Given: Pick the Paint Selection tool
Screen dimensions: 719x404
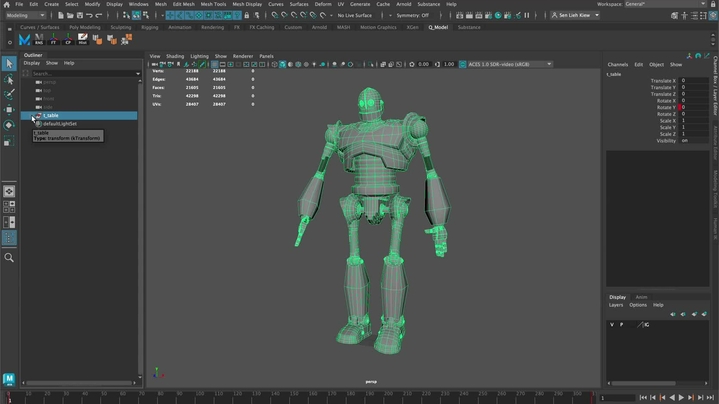Looking at the screenshot, I should pyautogui.click(x=9, y=95).
